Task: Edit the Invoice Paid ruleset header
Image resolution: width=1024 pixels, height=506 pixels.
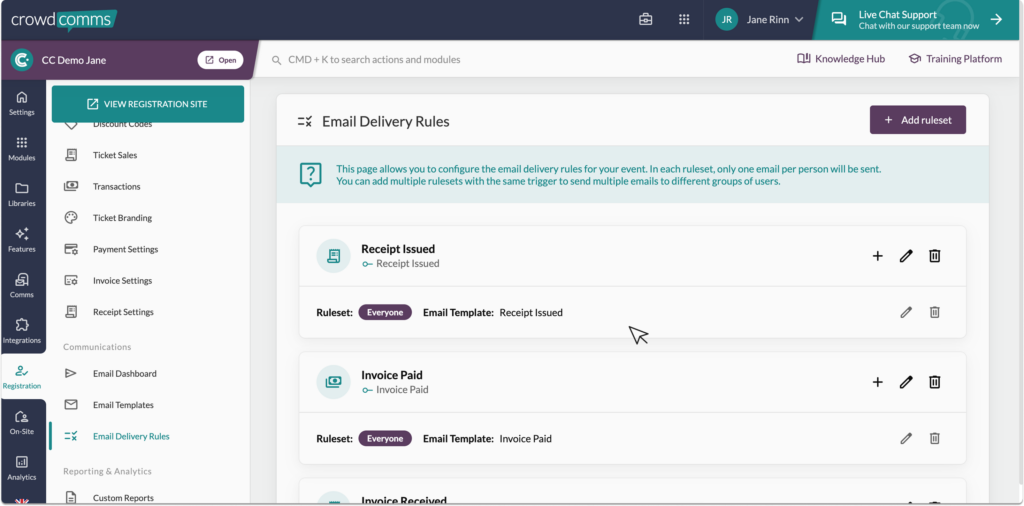Action: click(906, 382)
